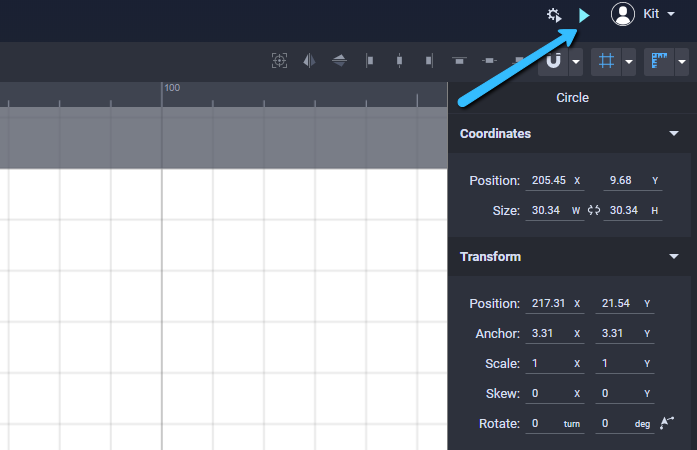
Task: Align selection horizontal centers
Action: click(399, 60)
